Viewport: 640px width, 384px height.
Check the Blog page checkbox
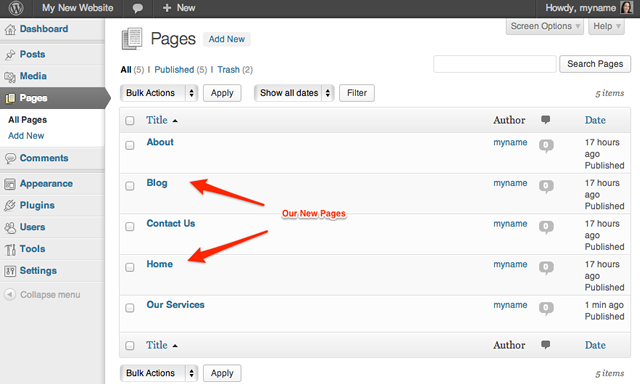click(x=130, y=186)
